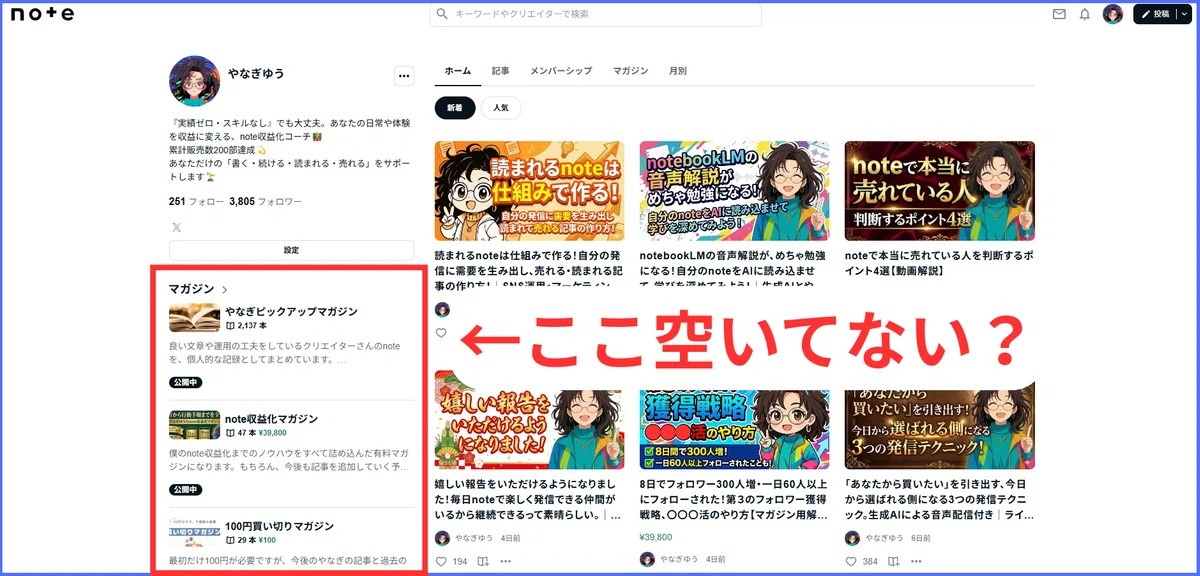Open the notebookLMの音声解説 thumbnail
This screenshot has width=1200, height=576.
tap(735, 191)
